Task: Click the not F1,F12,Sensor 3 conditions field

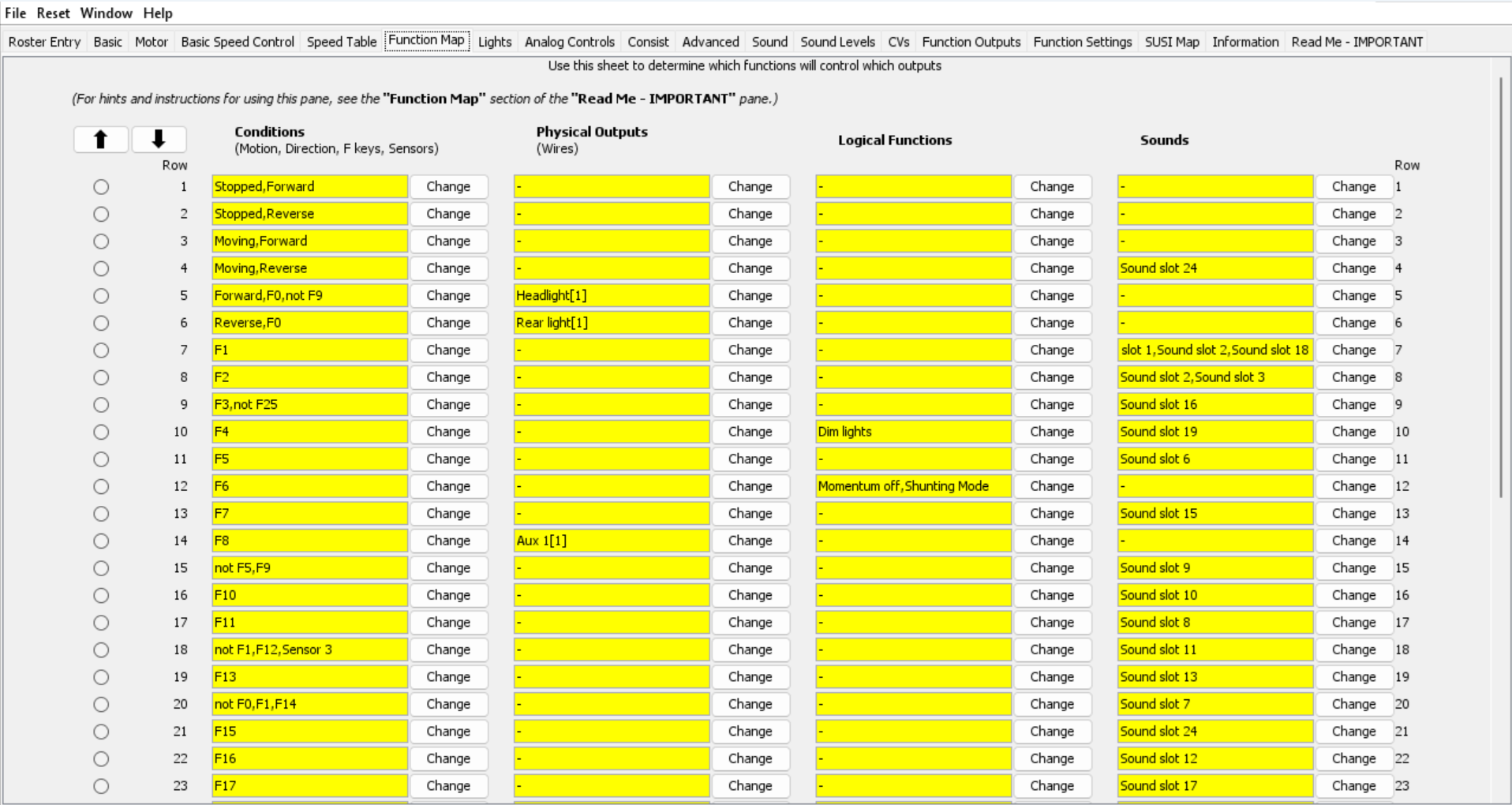Action: pos(309,650)
